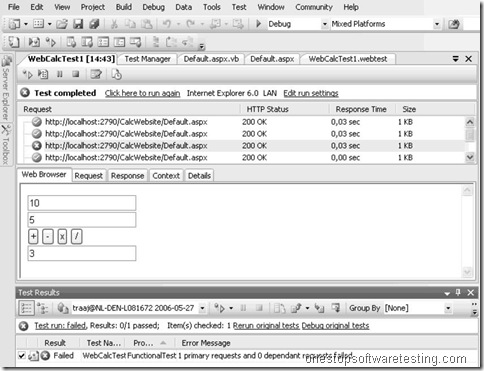484x371 pixels.
Task: Click the Add New Item icon
Action: click(39, 24)
